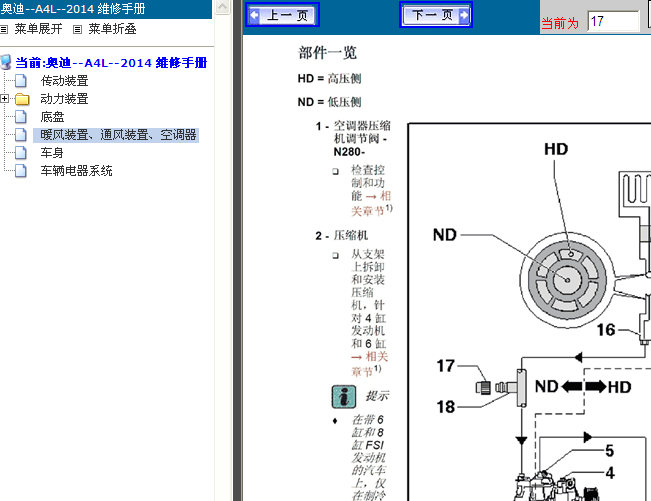Click the 提示 info icon
651x501 pixels.
click(x=344, y=396)
